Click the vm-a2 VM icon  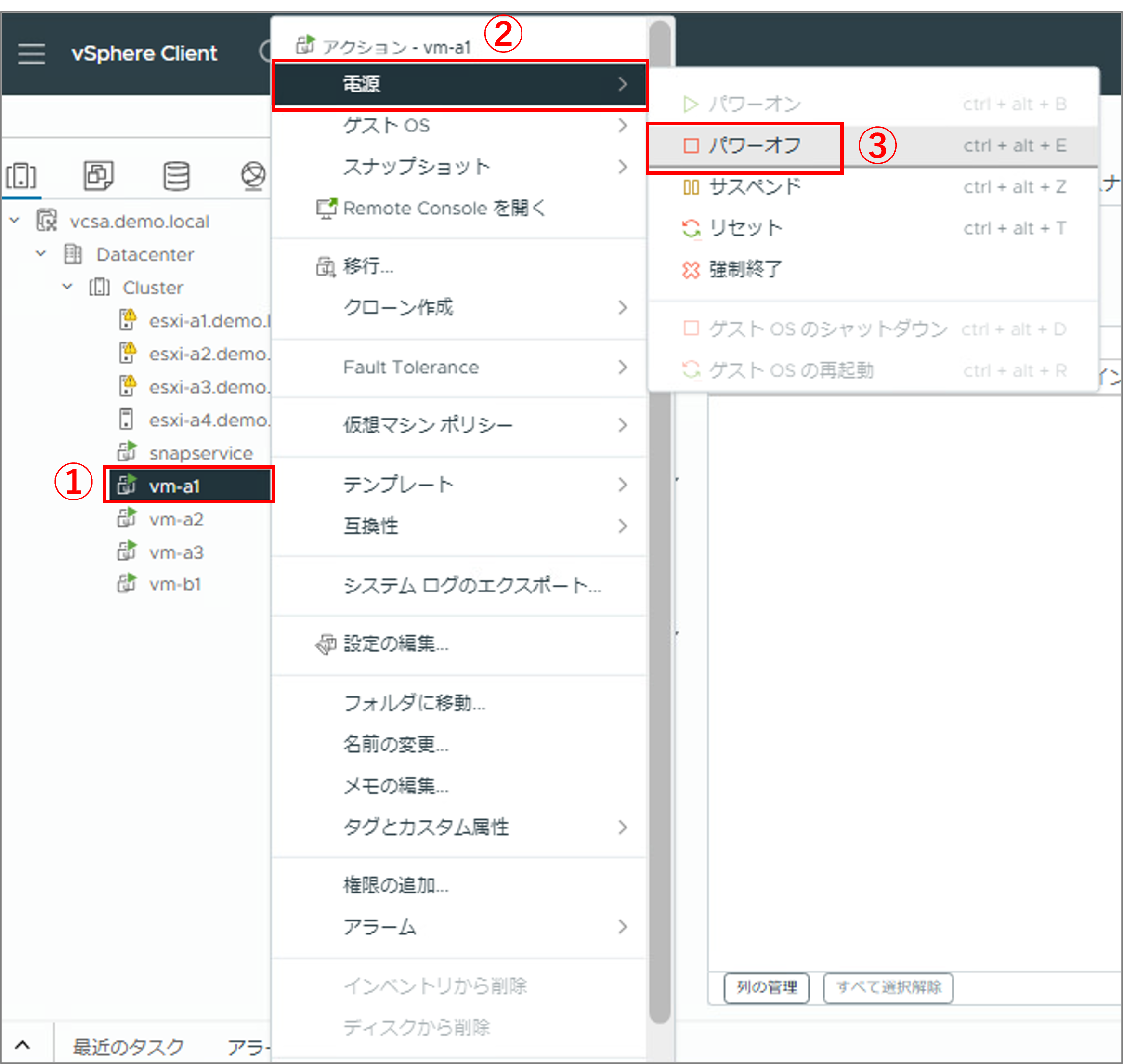coord(127,518)
